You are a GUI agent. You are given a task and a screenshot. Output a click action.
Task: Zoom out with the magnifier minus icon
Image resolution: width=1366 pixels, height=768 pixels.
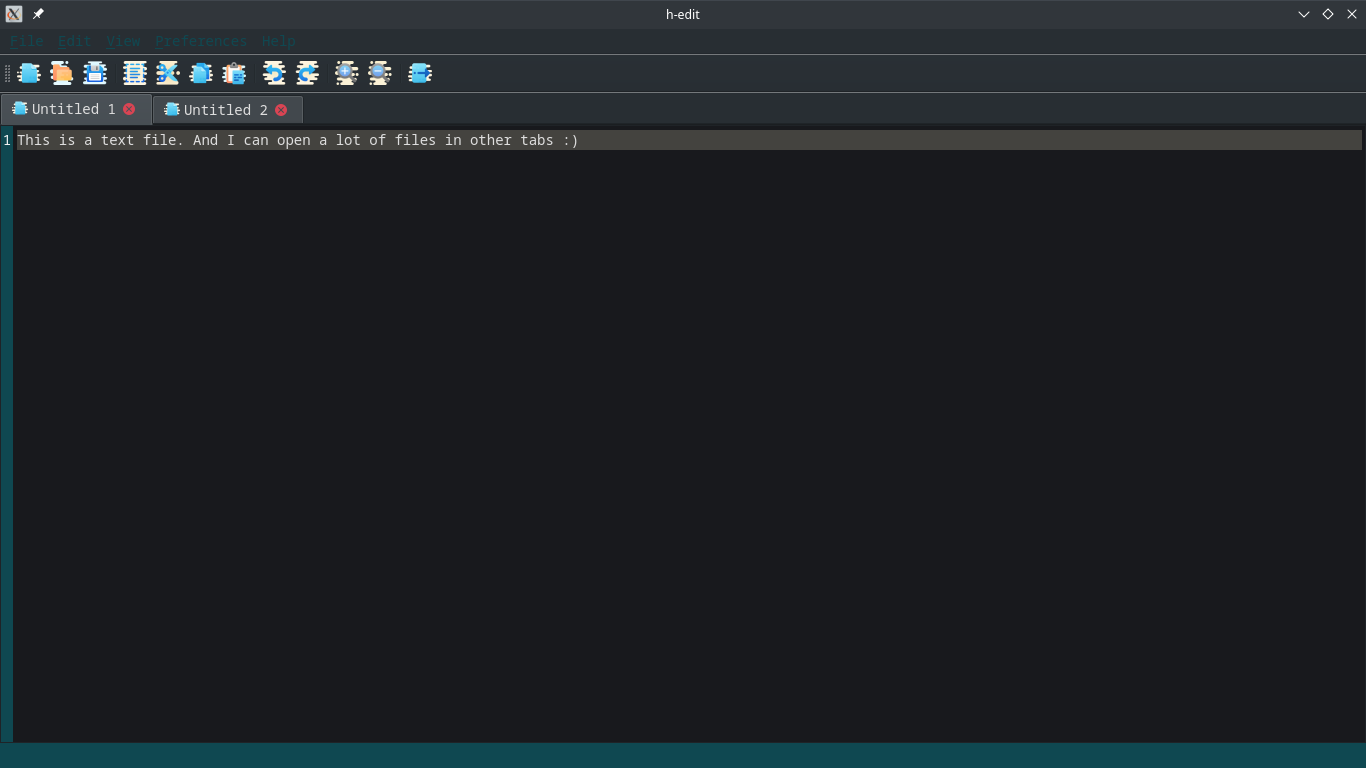tap(379, 73)
